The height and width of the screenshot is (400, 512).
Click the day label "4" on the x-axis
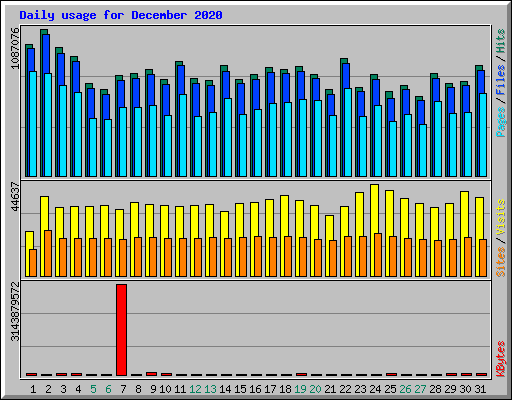tap(78, 389)
